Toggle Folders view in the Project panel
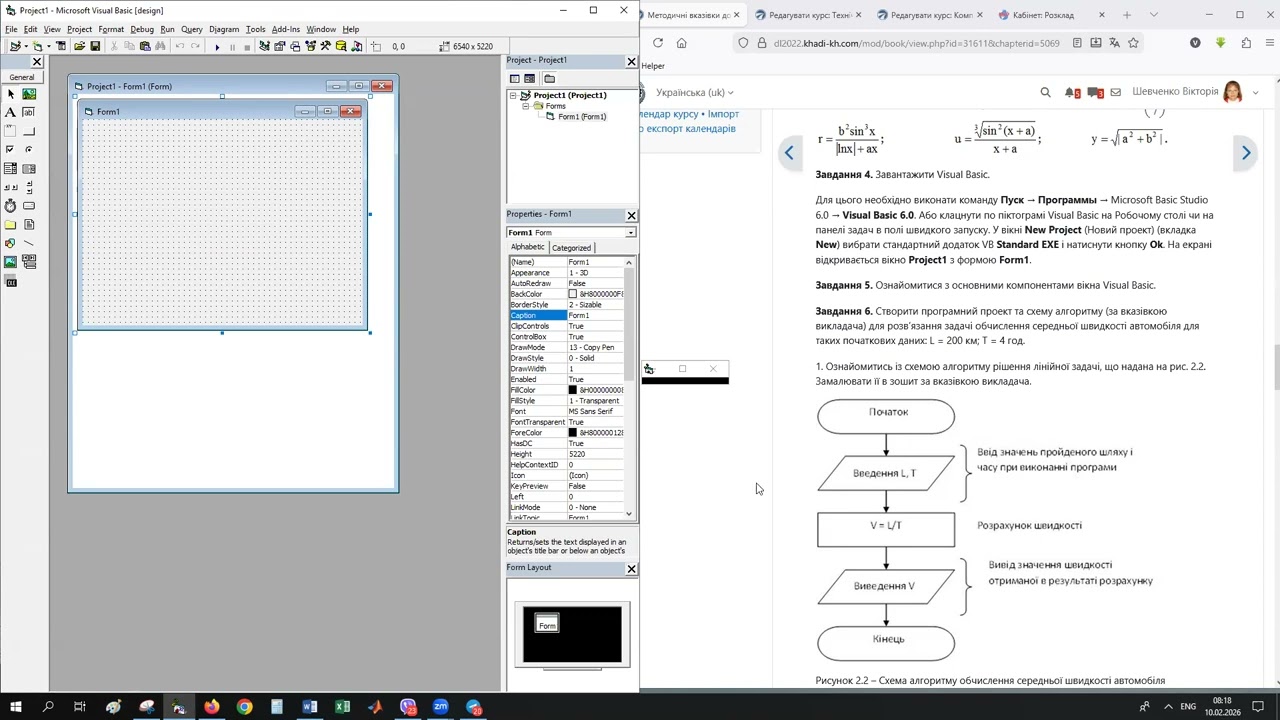 coord(549,78)
